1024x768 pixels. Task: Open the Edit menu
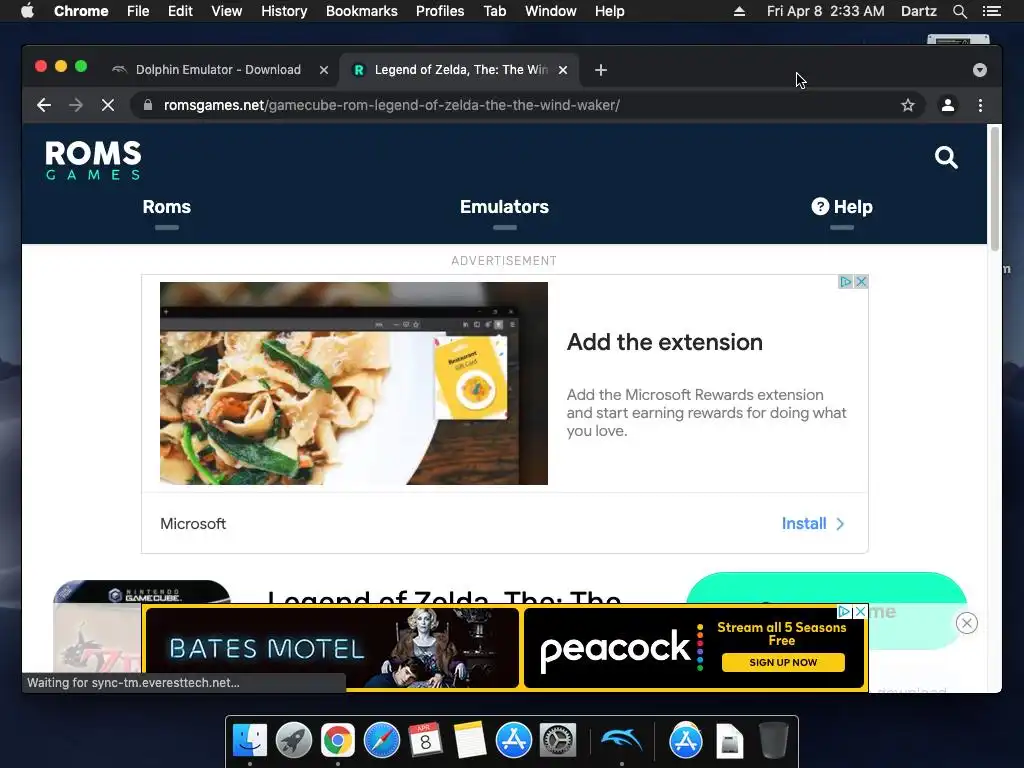180,11
